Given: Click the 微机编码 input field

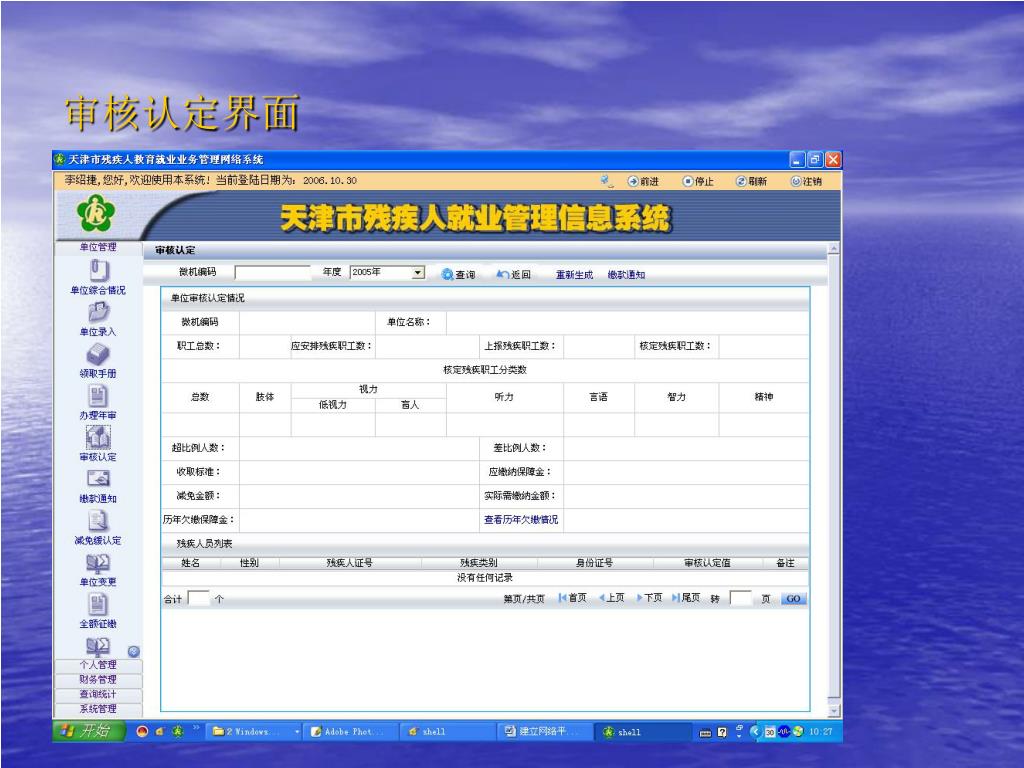Looking at the screenshot, I should [x=273, y=273].
